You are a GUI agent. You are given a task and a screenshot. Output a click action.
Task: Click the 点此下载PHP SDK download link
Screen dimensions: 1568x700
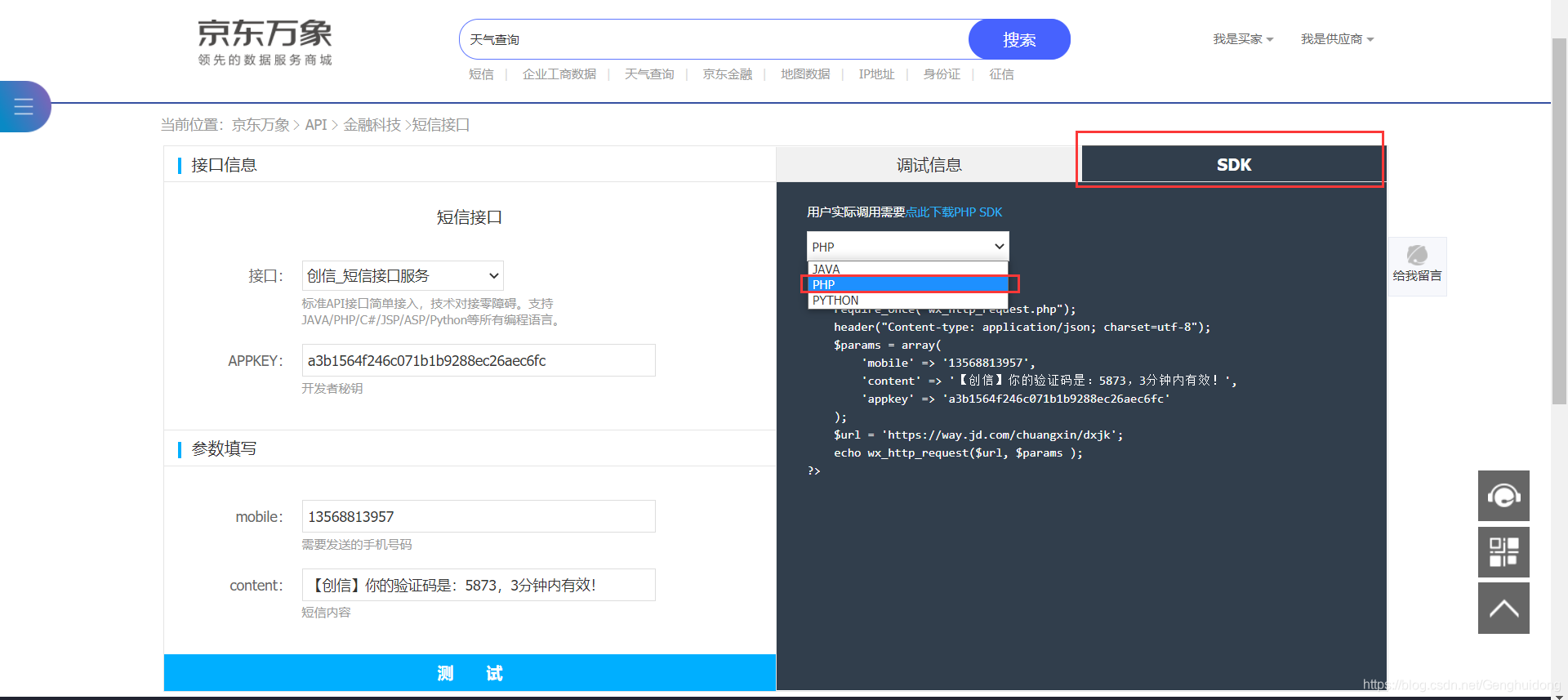point(954,212)
